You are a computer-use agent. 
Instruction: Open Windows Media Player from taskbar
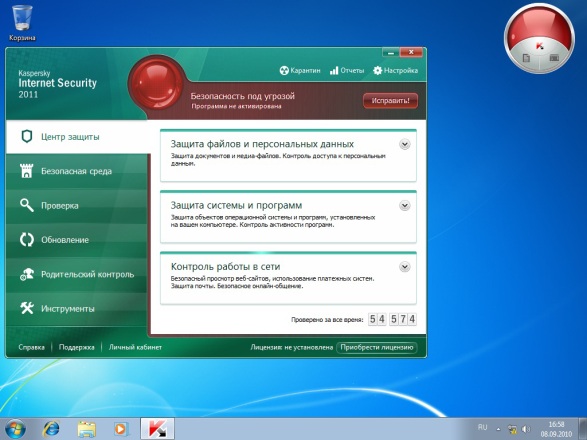[x=121, y=429]
